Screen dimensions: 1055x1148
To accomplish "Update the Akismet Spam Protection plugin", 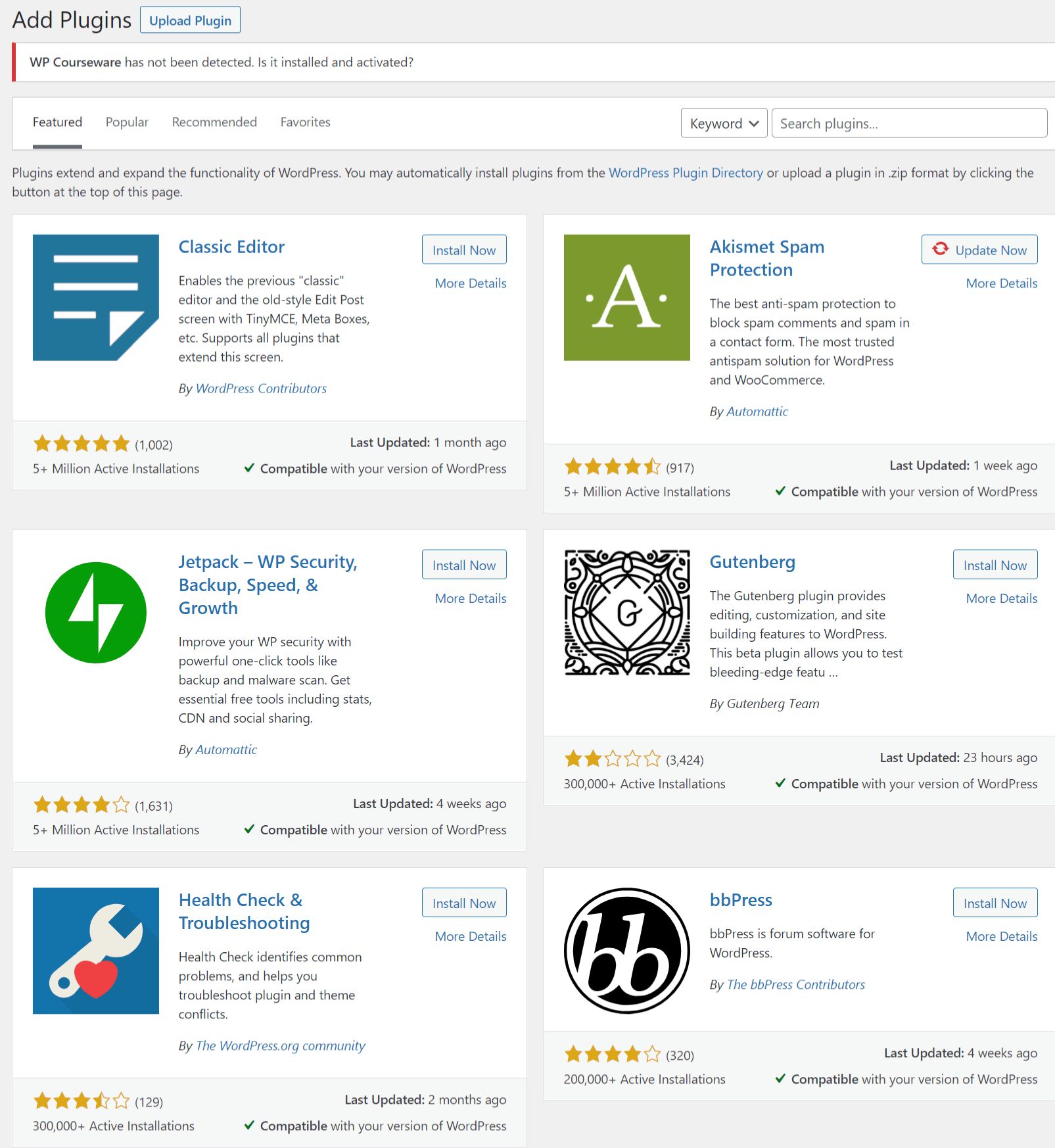I will (979, 249).
